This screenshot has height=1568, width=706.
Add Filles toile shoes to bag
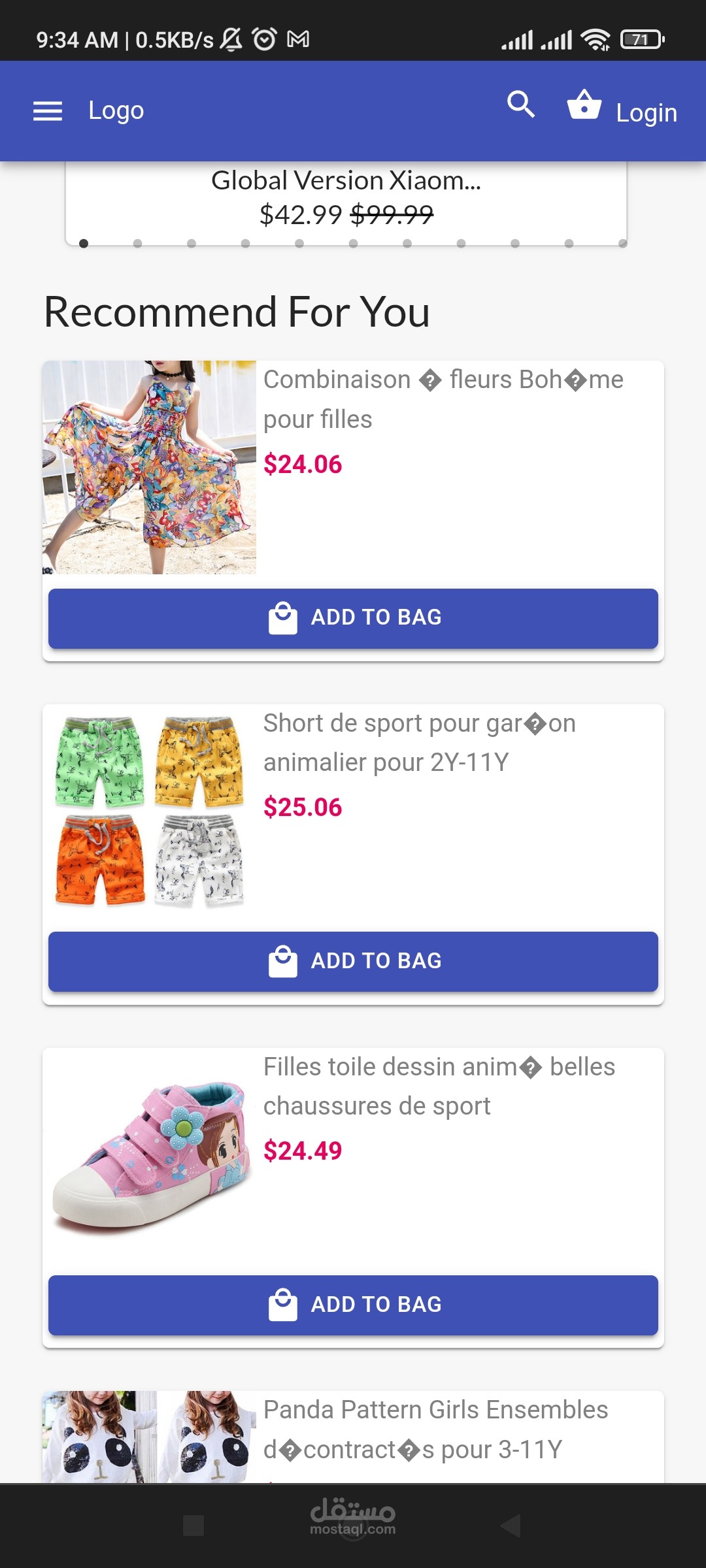(353, 1305)
